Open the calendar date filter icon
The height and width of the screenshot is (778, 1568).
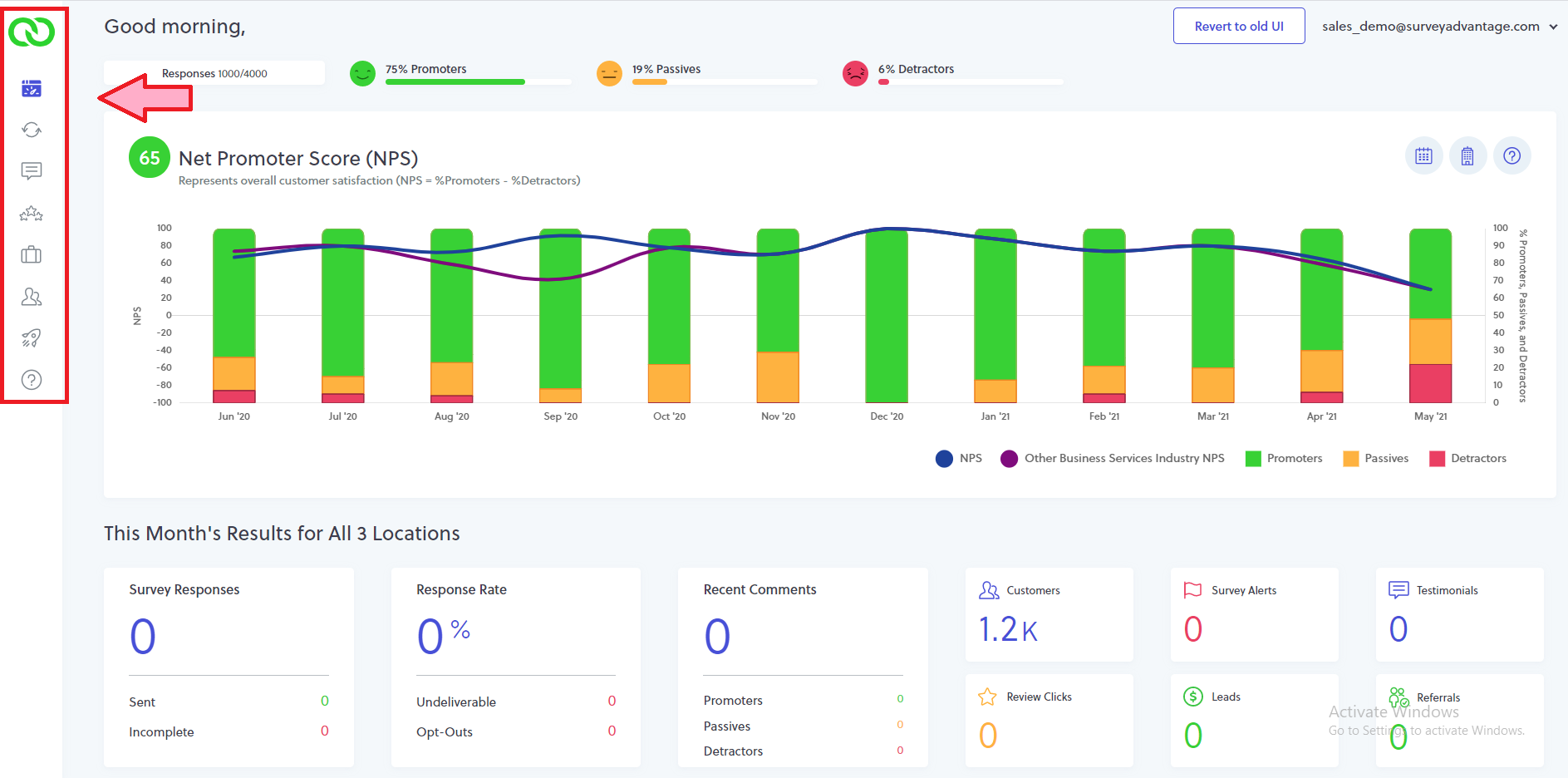(x=1424, y=155)
